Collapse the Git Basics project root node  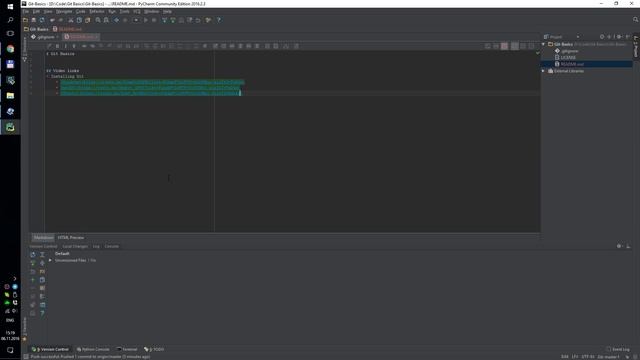click(x=544, y=44)
